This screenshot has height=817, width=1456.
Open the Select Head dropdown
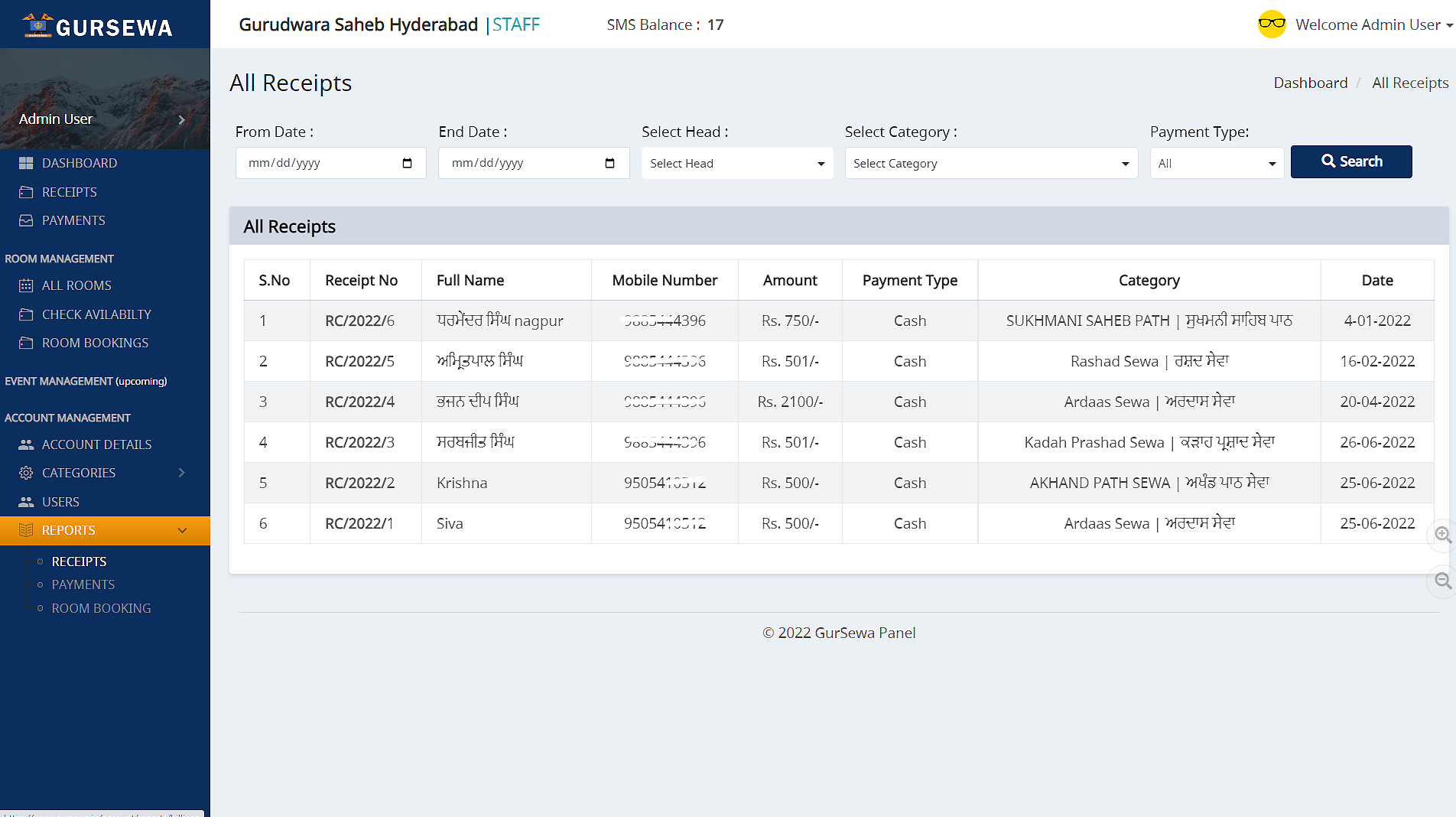coord(736,163)
